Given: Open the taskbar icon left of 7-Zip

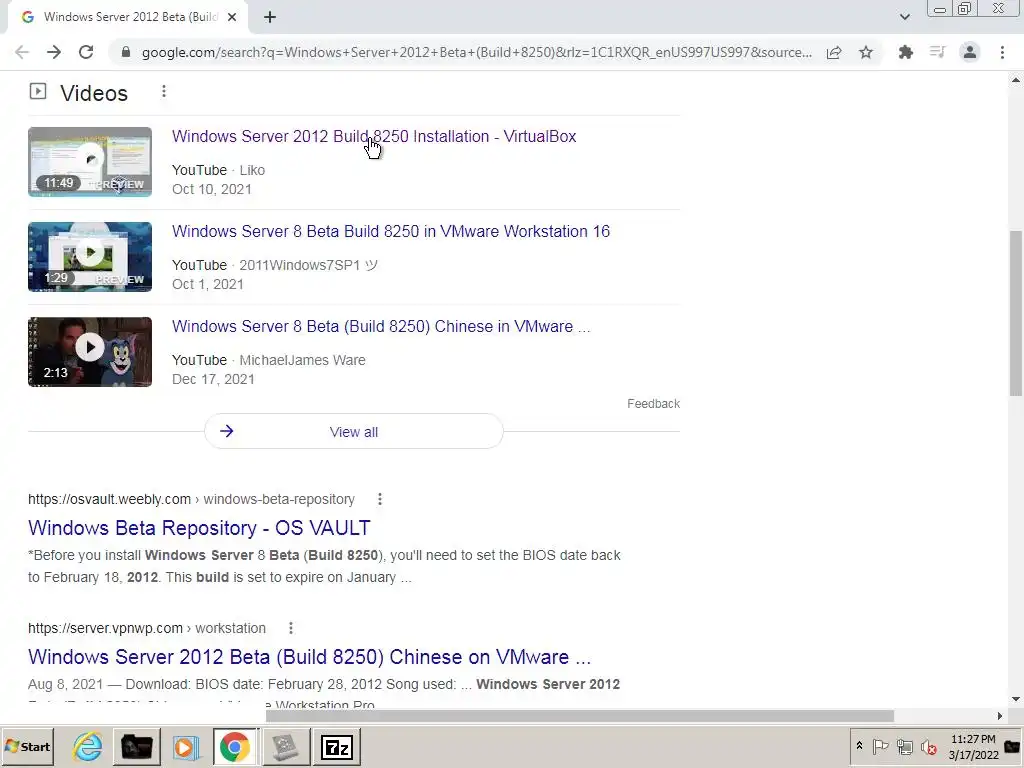Looking at the screenshot, I should tap(285, 746).
